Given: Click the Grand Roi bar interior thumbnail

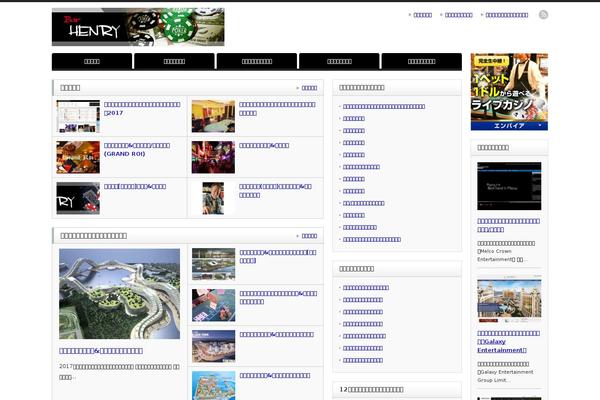Looking at the screenshot, I should (78, 157).
